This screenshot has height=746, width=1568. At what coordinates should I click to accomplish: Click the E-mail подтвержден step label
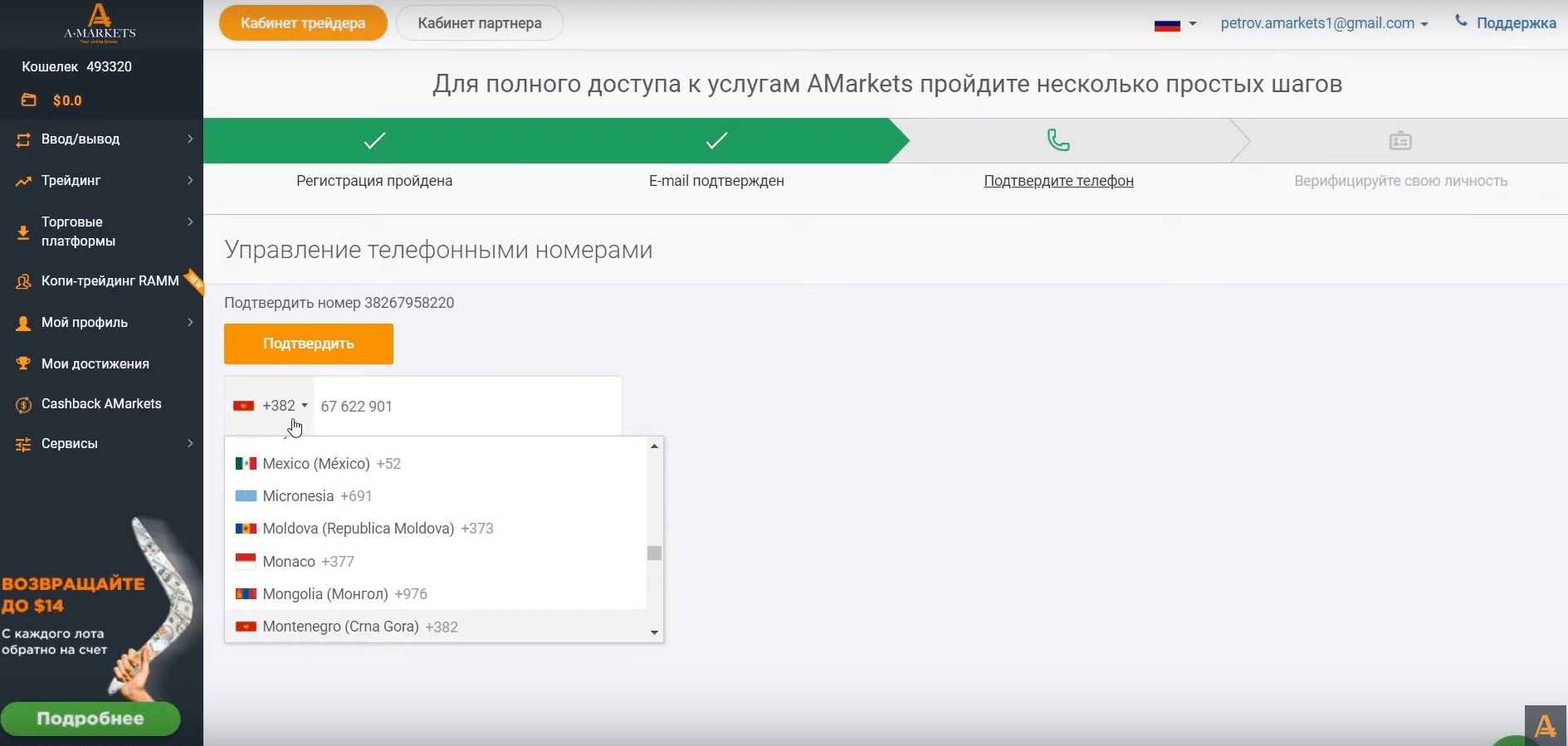pos(716,181)
